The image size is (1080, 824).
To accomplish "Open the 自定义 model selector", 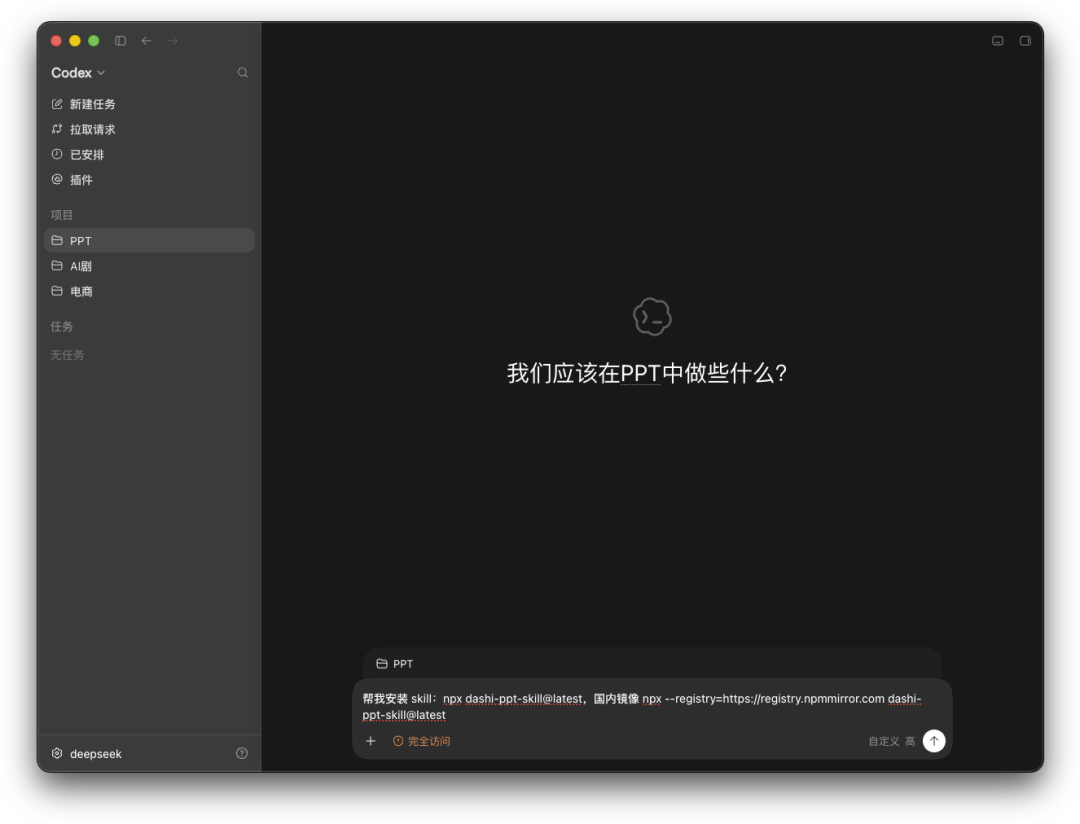I will [x=884, y=741].
